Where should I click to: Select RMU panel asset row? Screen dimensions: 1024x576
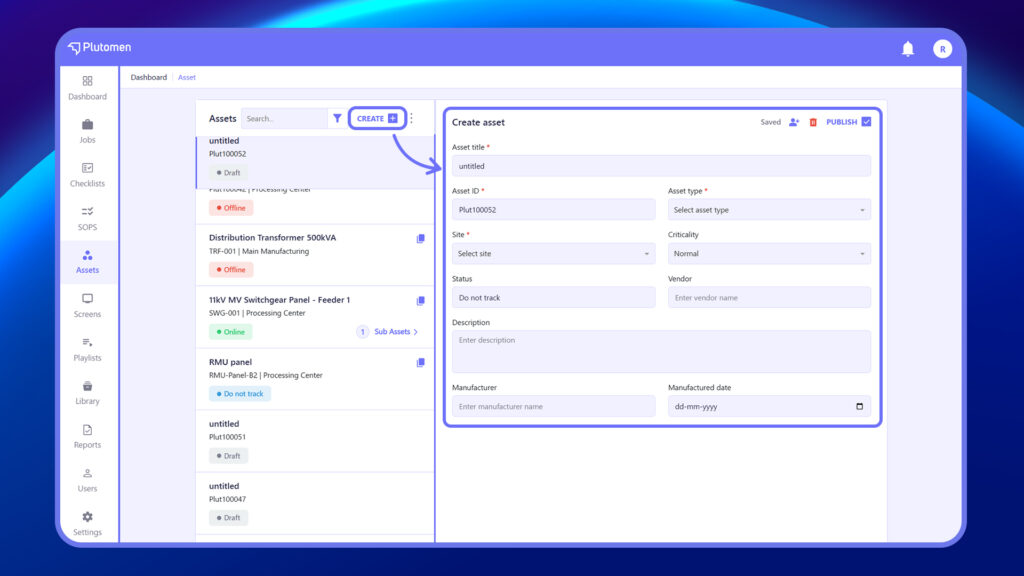[315, 379]
